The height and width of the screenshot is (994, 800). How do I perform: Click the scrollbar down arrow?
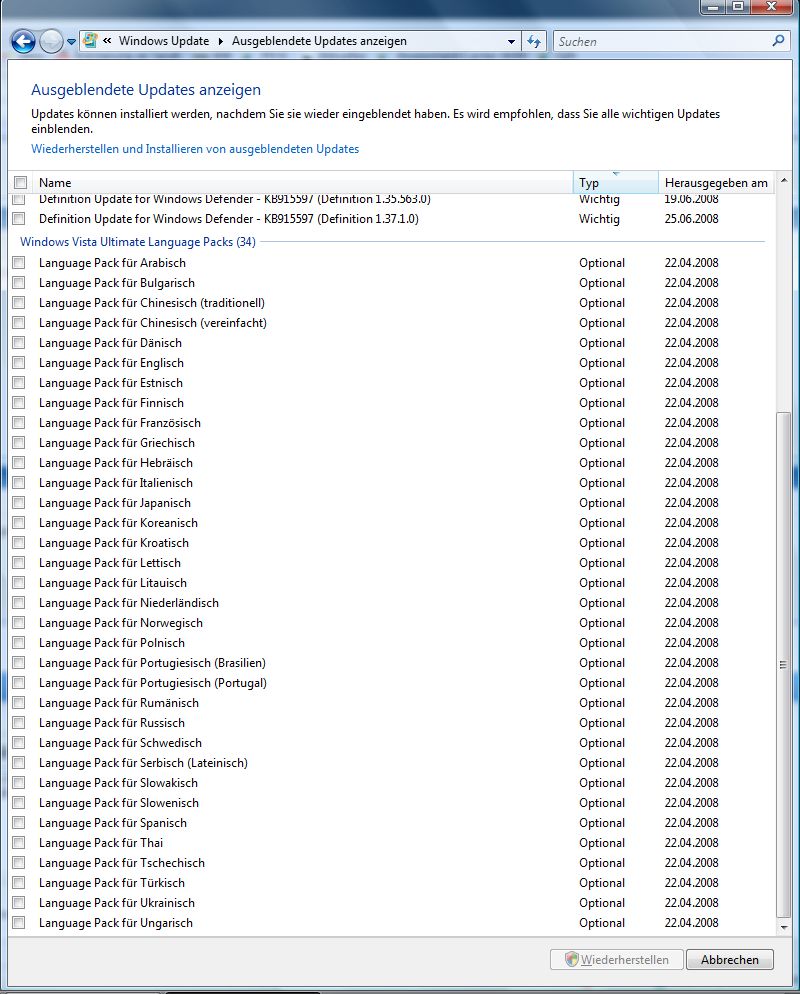tap(784, 927)
